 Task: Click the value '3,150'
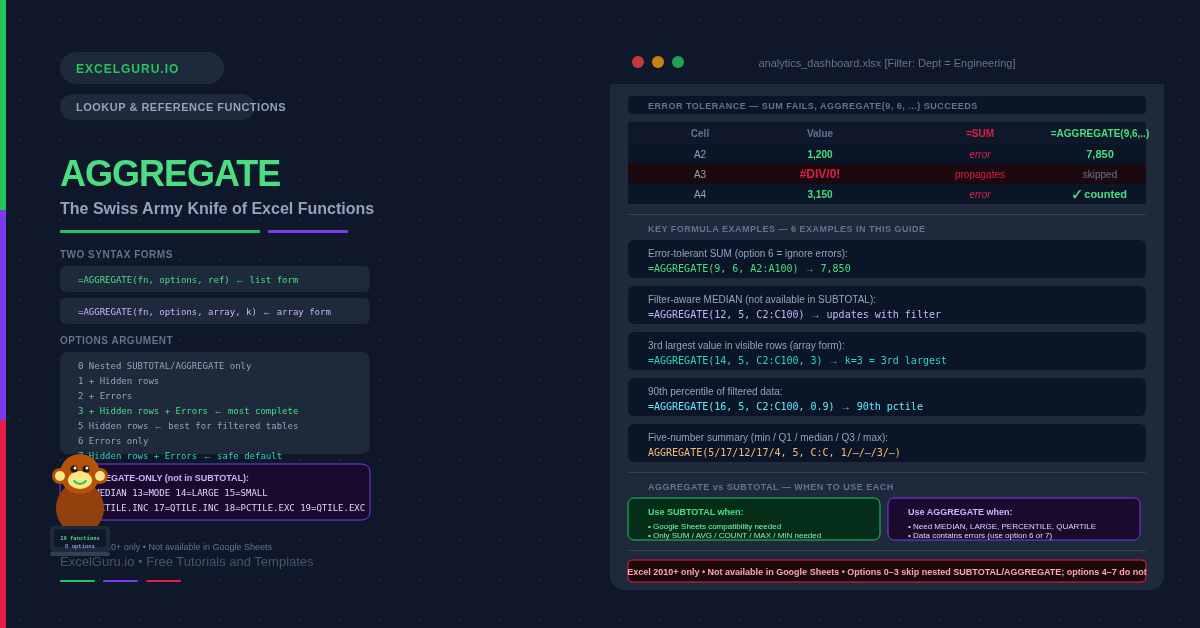click(820, 194)
